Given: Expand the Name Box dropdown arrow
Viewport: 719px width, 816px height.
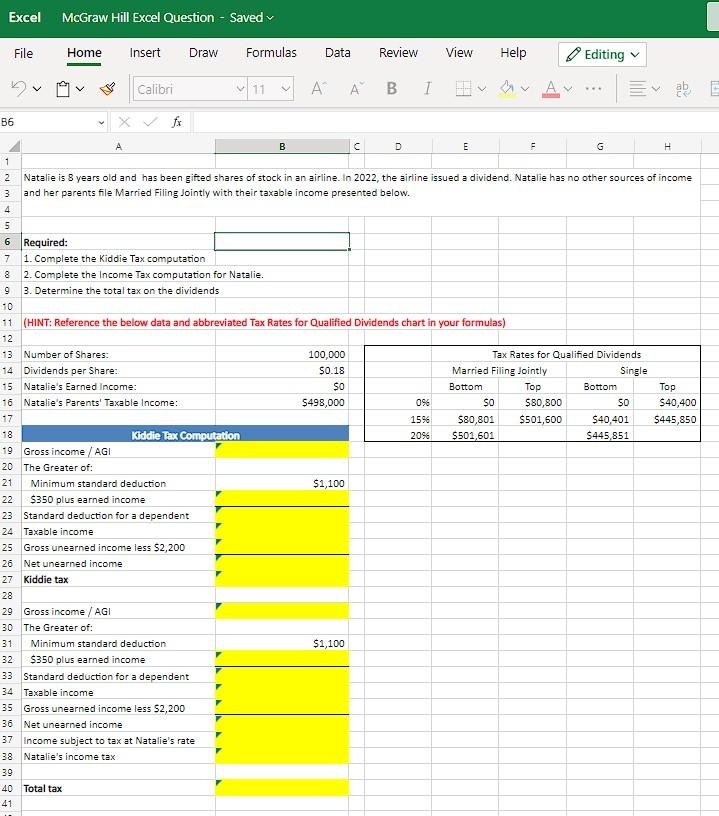Looking at the screenshot, I should 101,123.
